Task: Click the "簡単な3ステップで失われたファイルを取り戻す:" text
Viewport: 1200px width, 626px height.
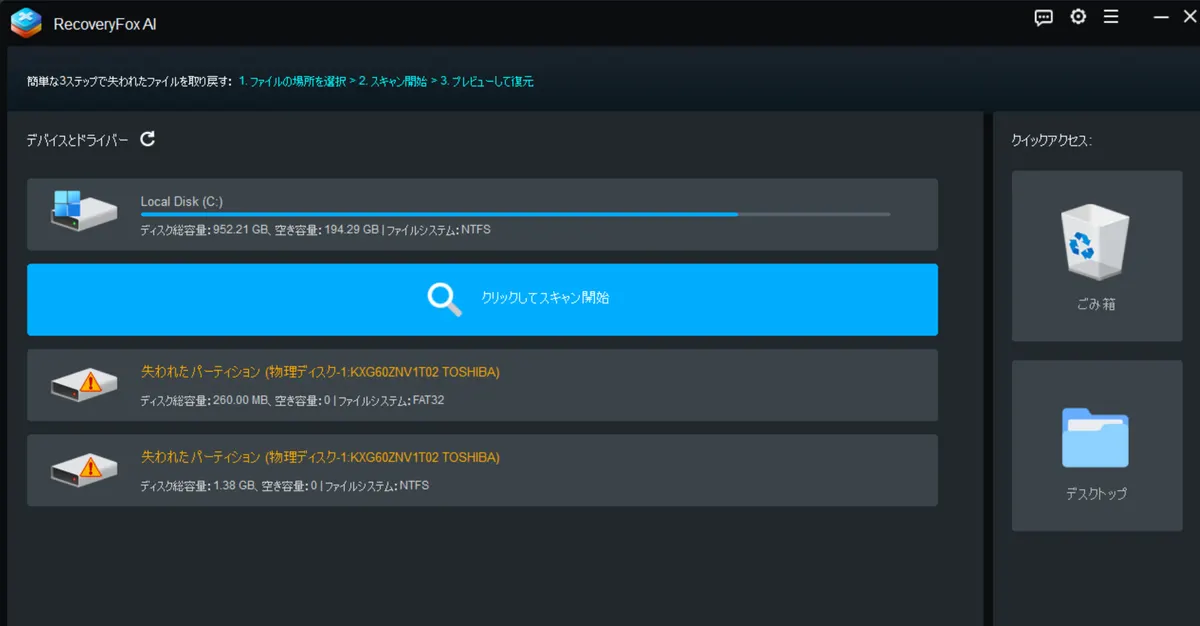Action: 130,82
